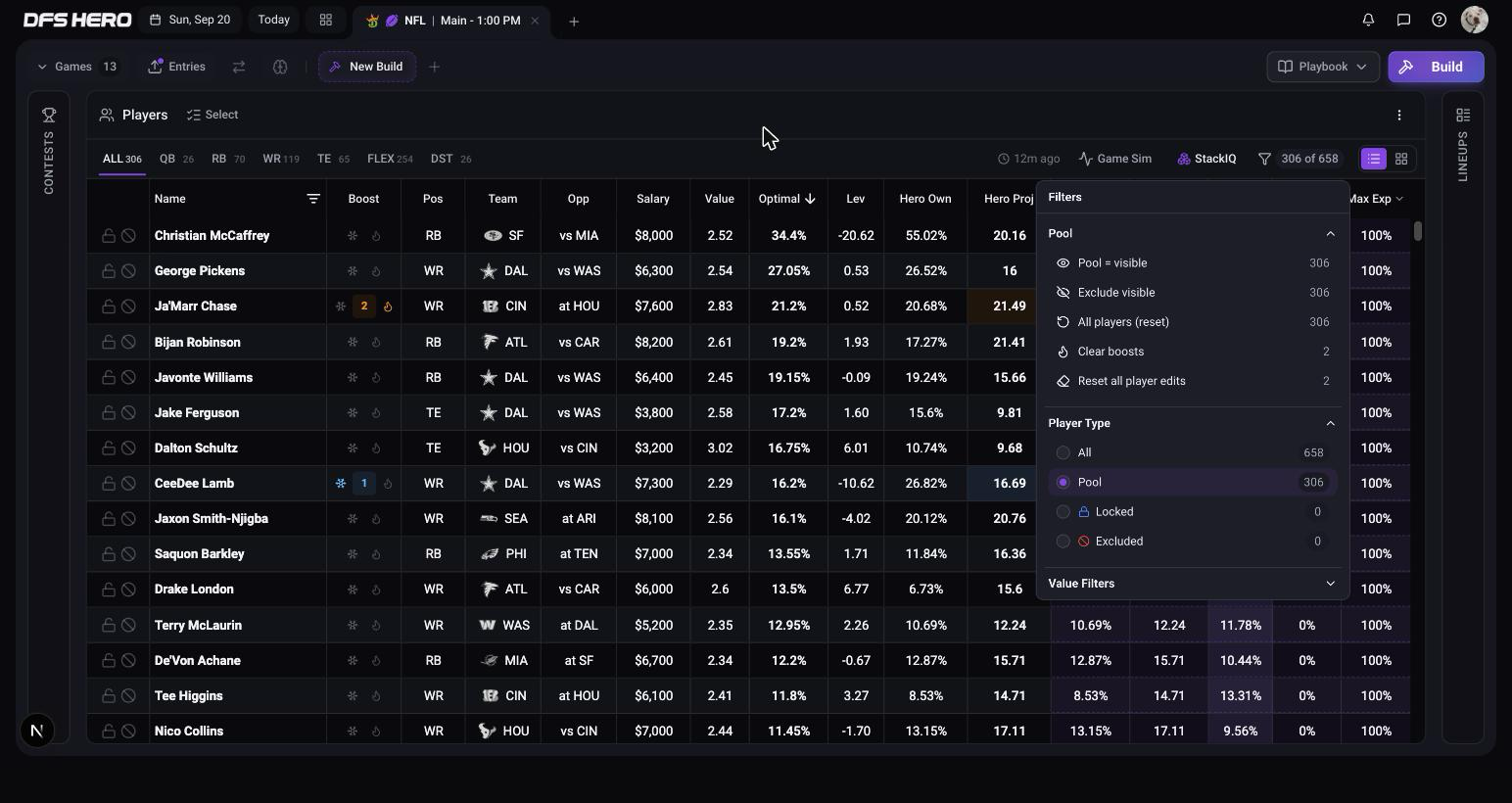
Task: Open the grid layout icon beside Today
Action: 326,20
